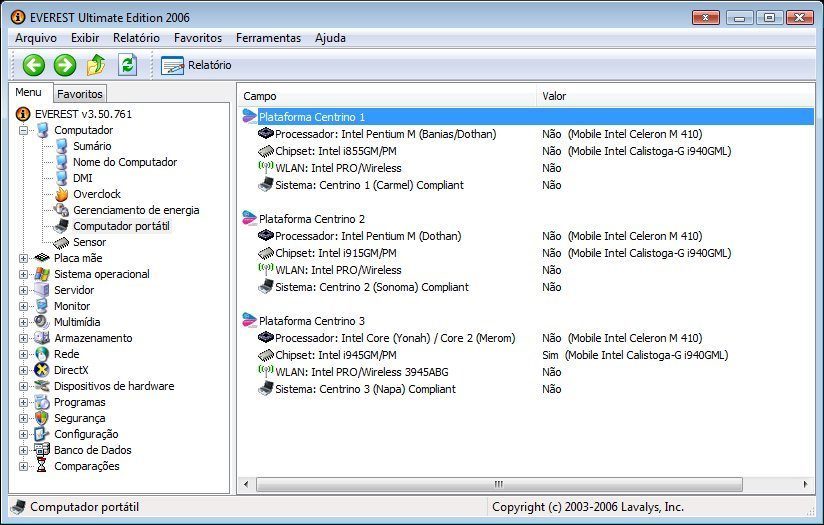Click the Placa mãe motherboard icon
This screenshot has height=525, width=824.
click(42, 258)
